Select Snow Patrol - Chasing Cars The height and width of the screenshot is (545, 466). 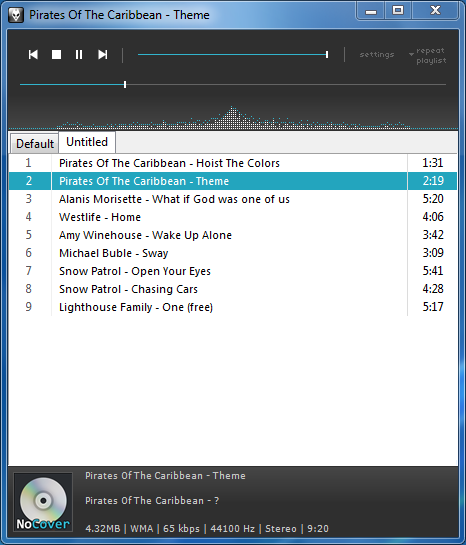[x=233, y=289]
